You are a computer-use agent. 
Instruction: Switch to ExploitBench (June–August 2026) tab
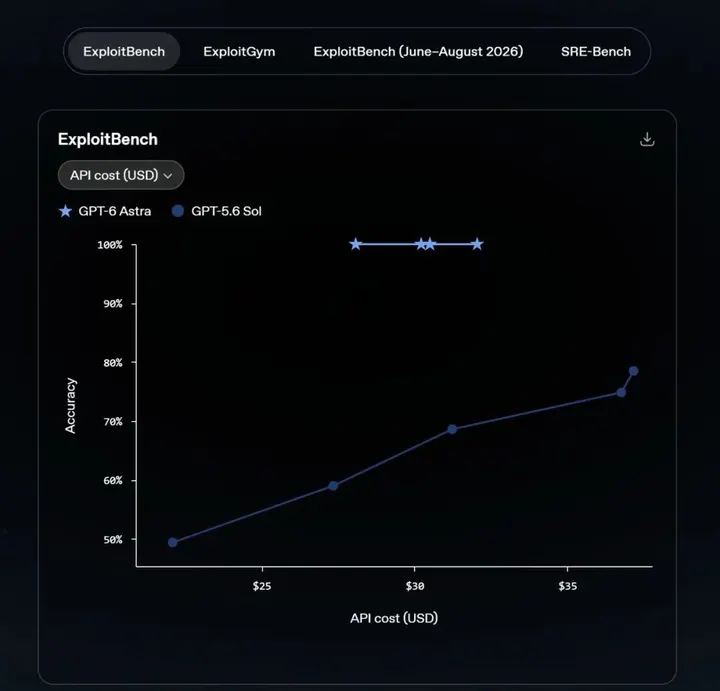point(418,51)
